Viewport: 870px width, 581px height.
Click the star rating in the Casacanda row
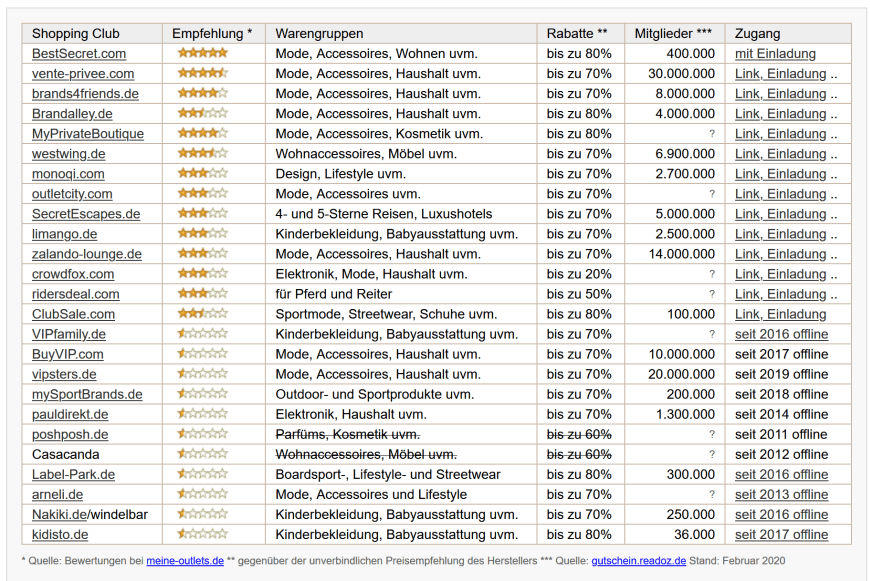[x=203, y=454]
